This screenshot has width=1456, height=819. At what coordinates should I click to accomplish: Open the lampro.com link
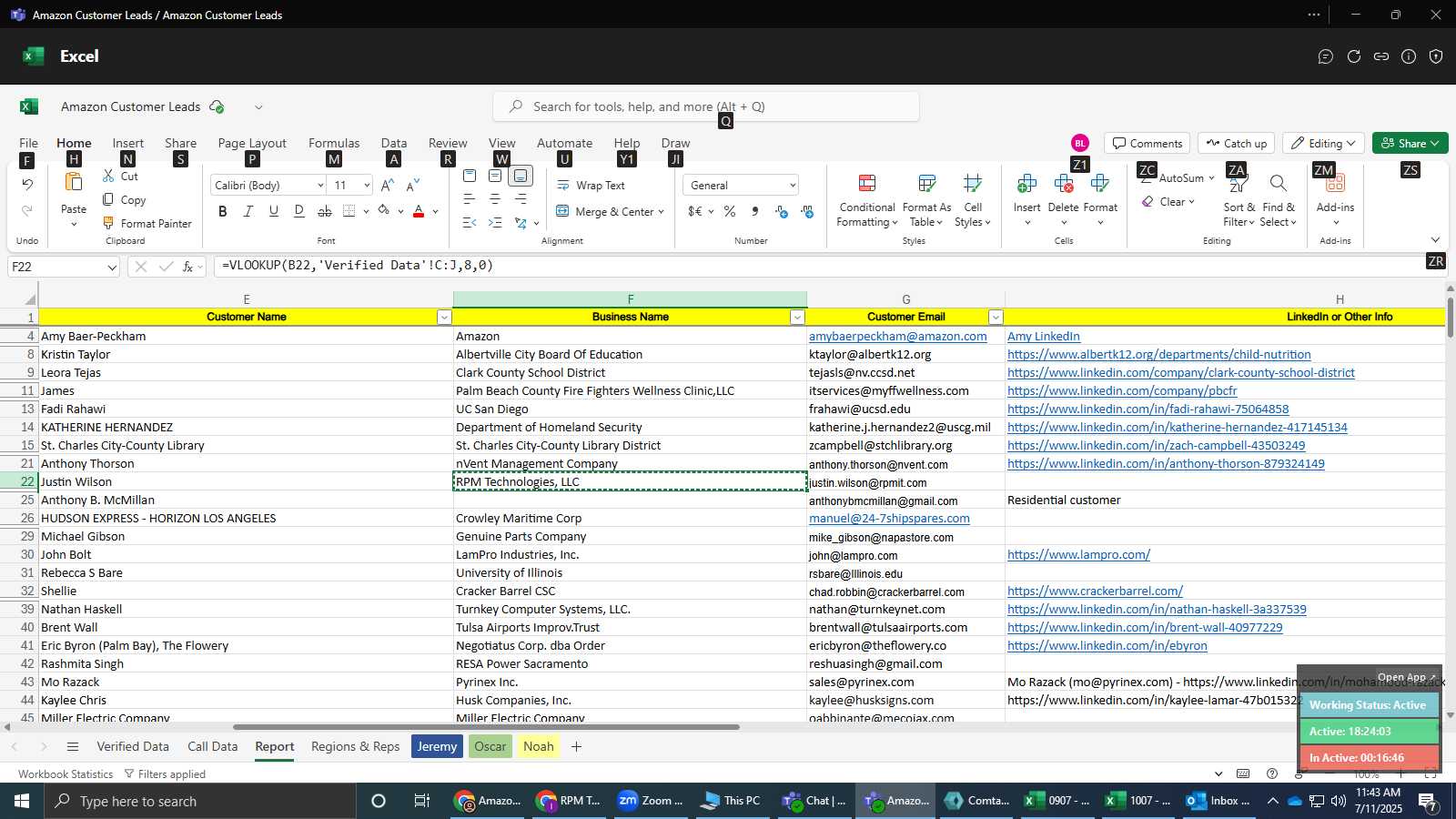pyautogui.click(x=1078, y=555)
